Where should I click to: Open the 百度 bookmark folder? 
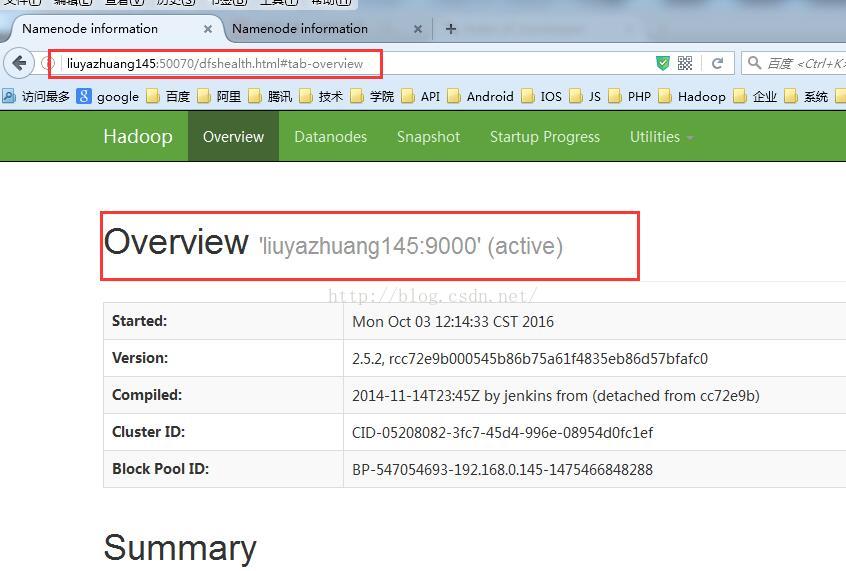pyautogui.click(x=168, y=97)
